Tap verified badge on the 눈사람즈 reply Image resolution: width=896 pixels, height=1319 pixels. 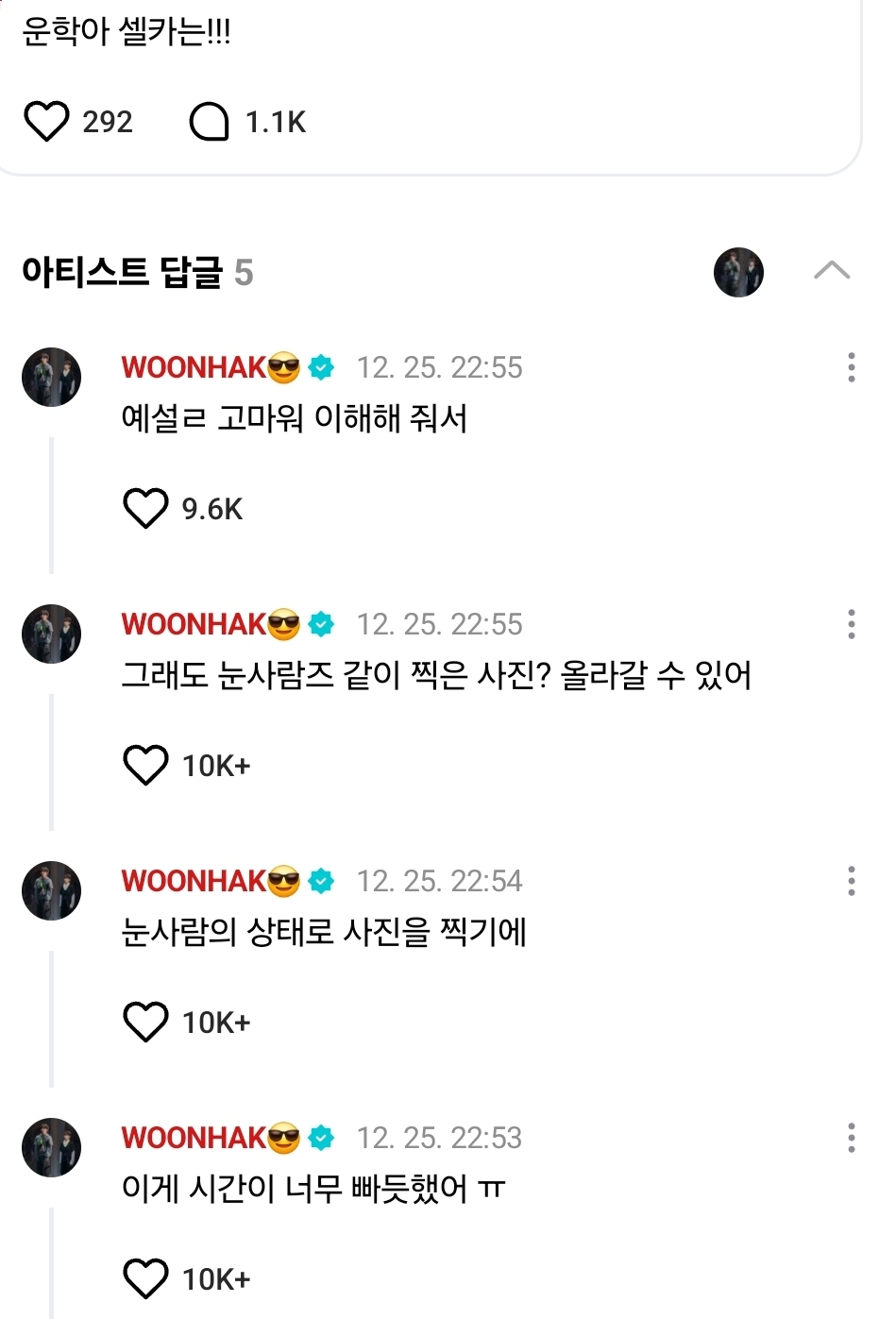[x=321, y=624]
